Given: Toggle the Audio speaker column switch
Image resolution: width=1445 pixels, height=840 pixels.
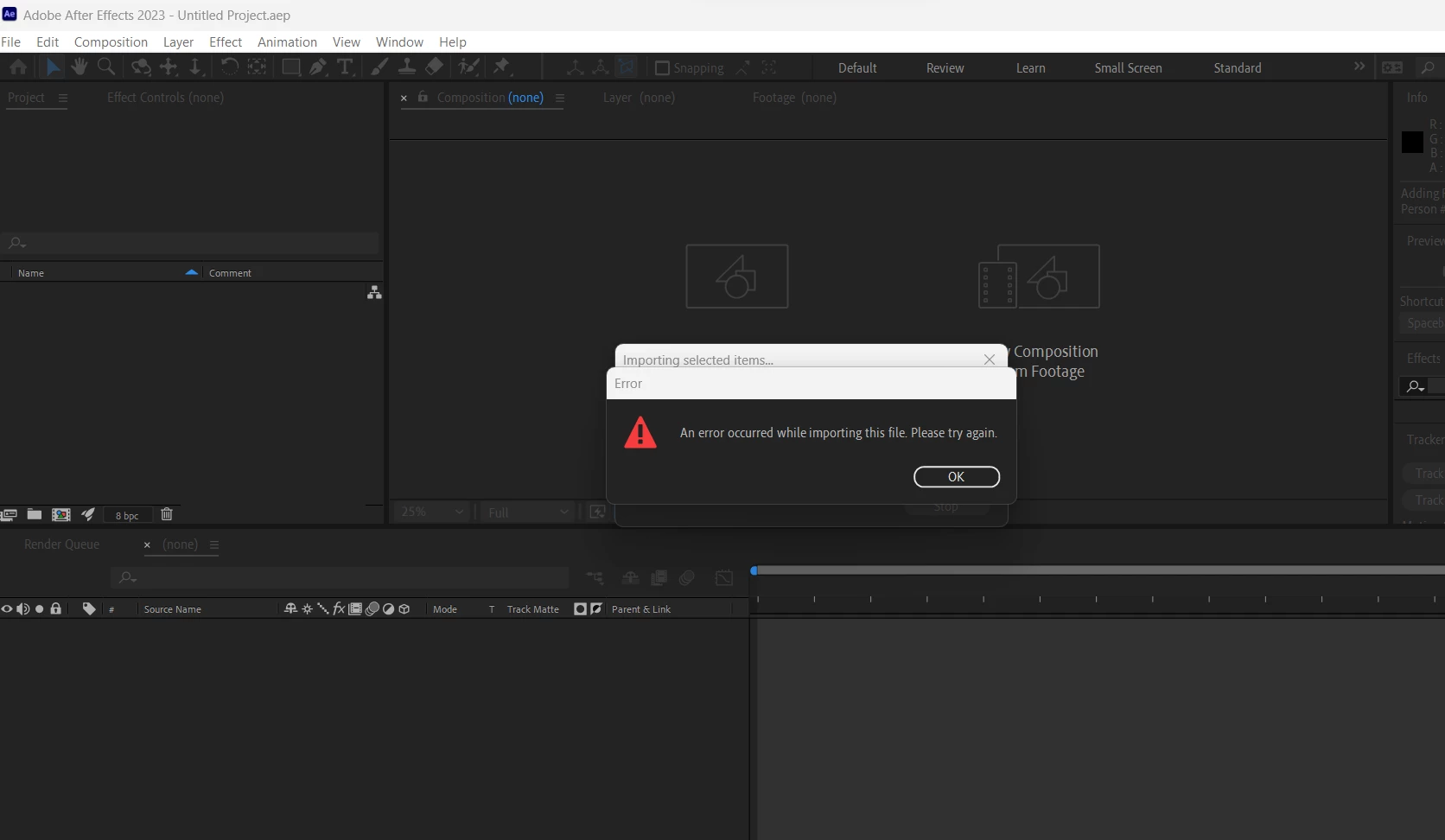Looking at the screenshot, I should pyautogui.click(x=23, y=609).
